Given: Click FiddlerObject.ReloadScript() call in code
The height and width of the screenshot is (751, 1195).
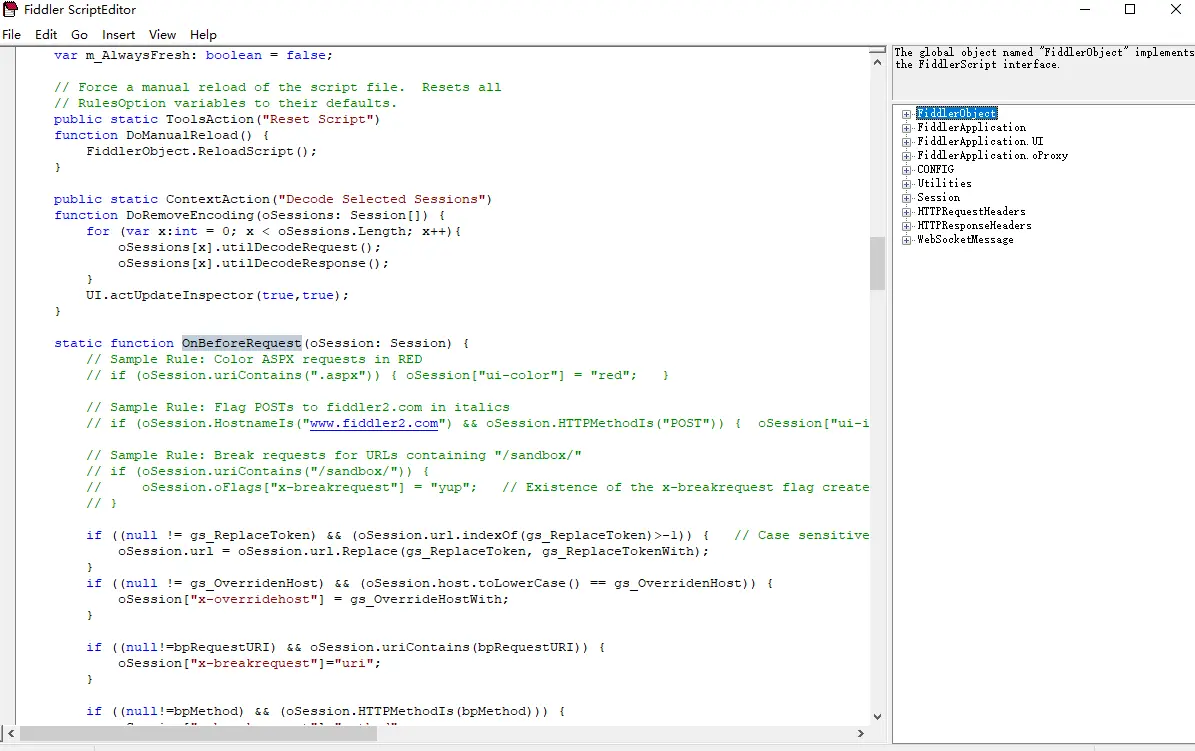Looking at the screenshot, I should pos(201,151).
